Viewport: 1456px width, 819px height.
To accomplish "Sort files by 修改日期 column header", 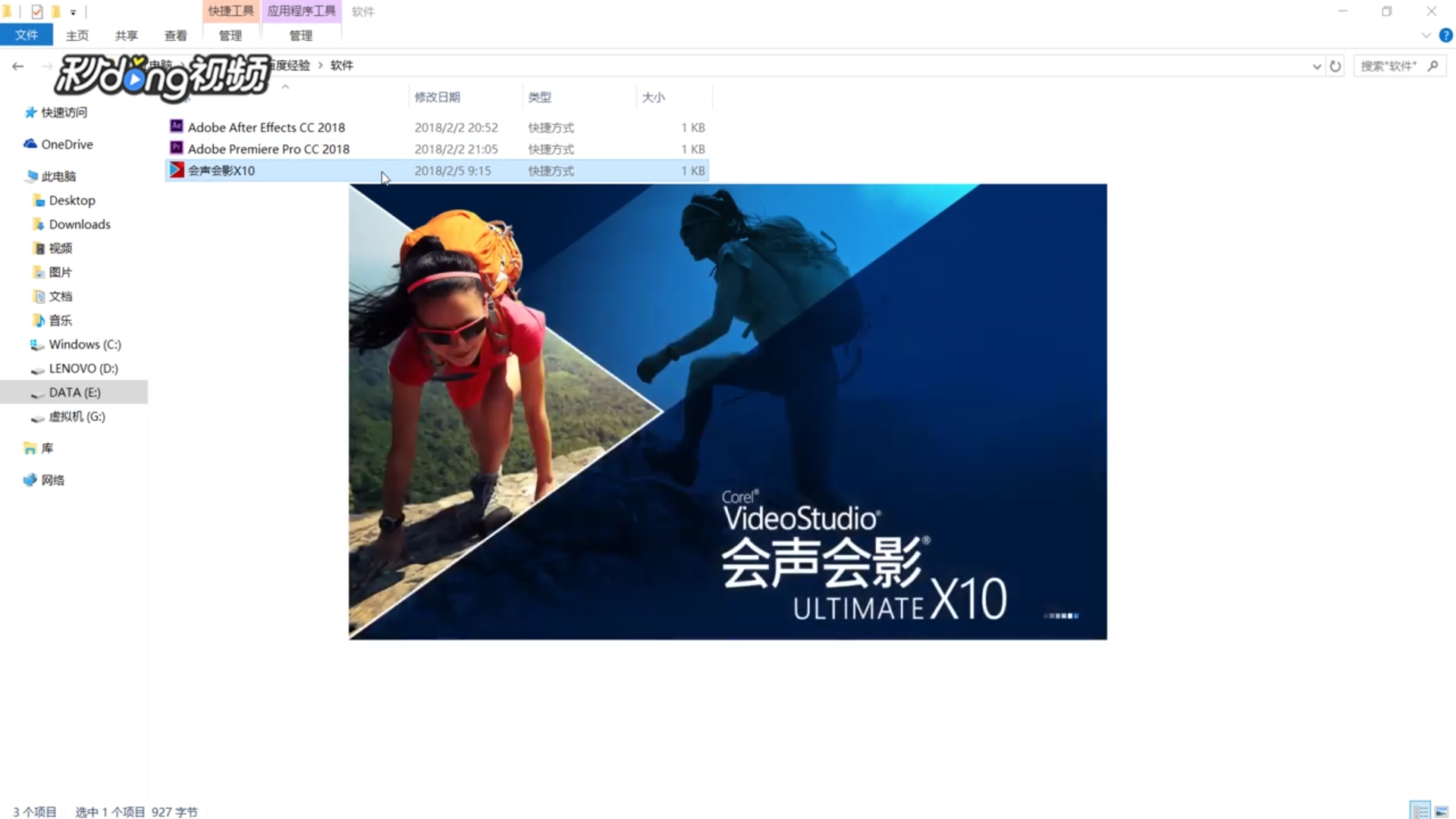I will (438, 97).
